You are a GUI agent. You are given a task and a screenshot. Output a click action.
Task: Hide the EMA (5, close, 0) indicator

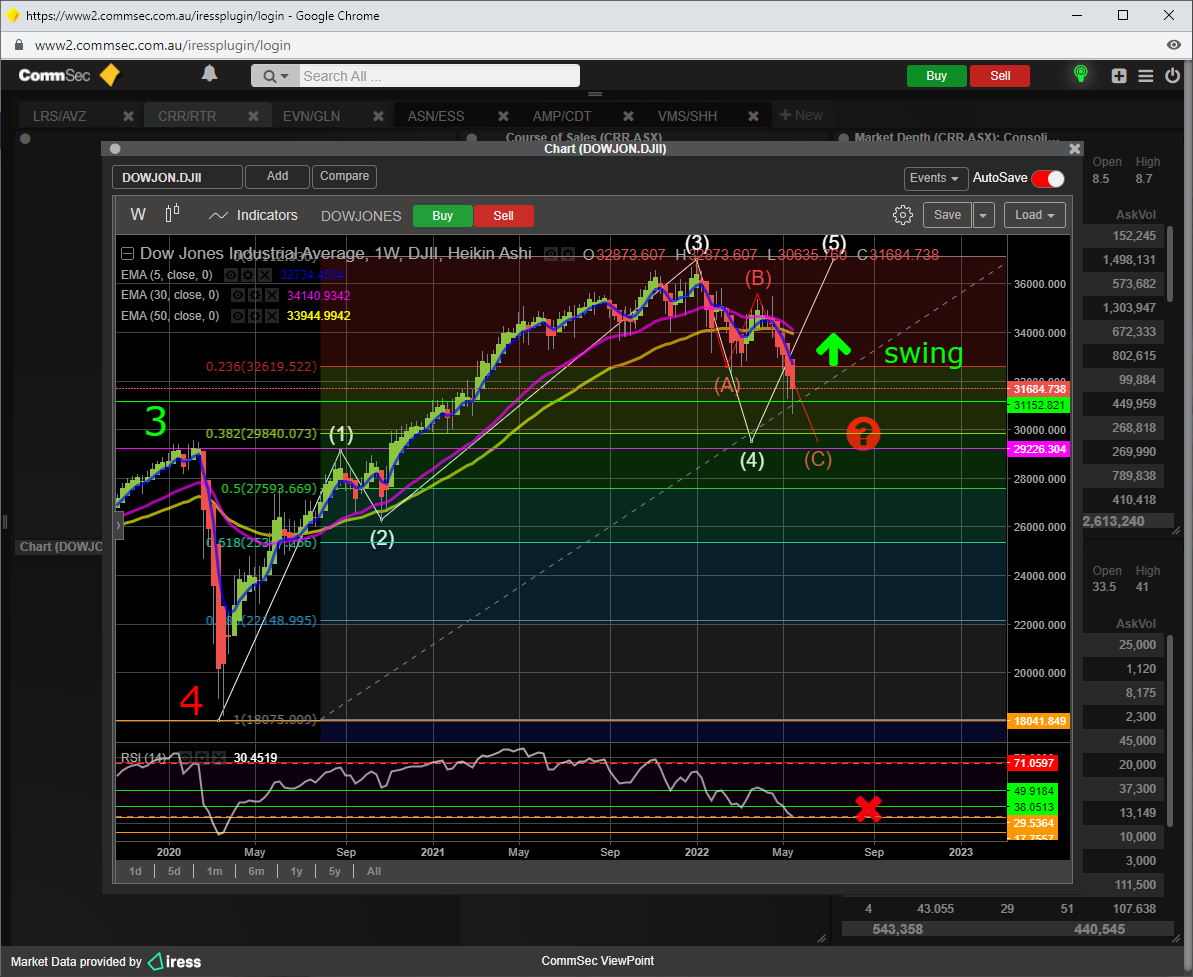click(x=231, y=275)
